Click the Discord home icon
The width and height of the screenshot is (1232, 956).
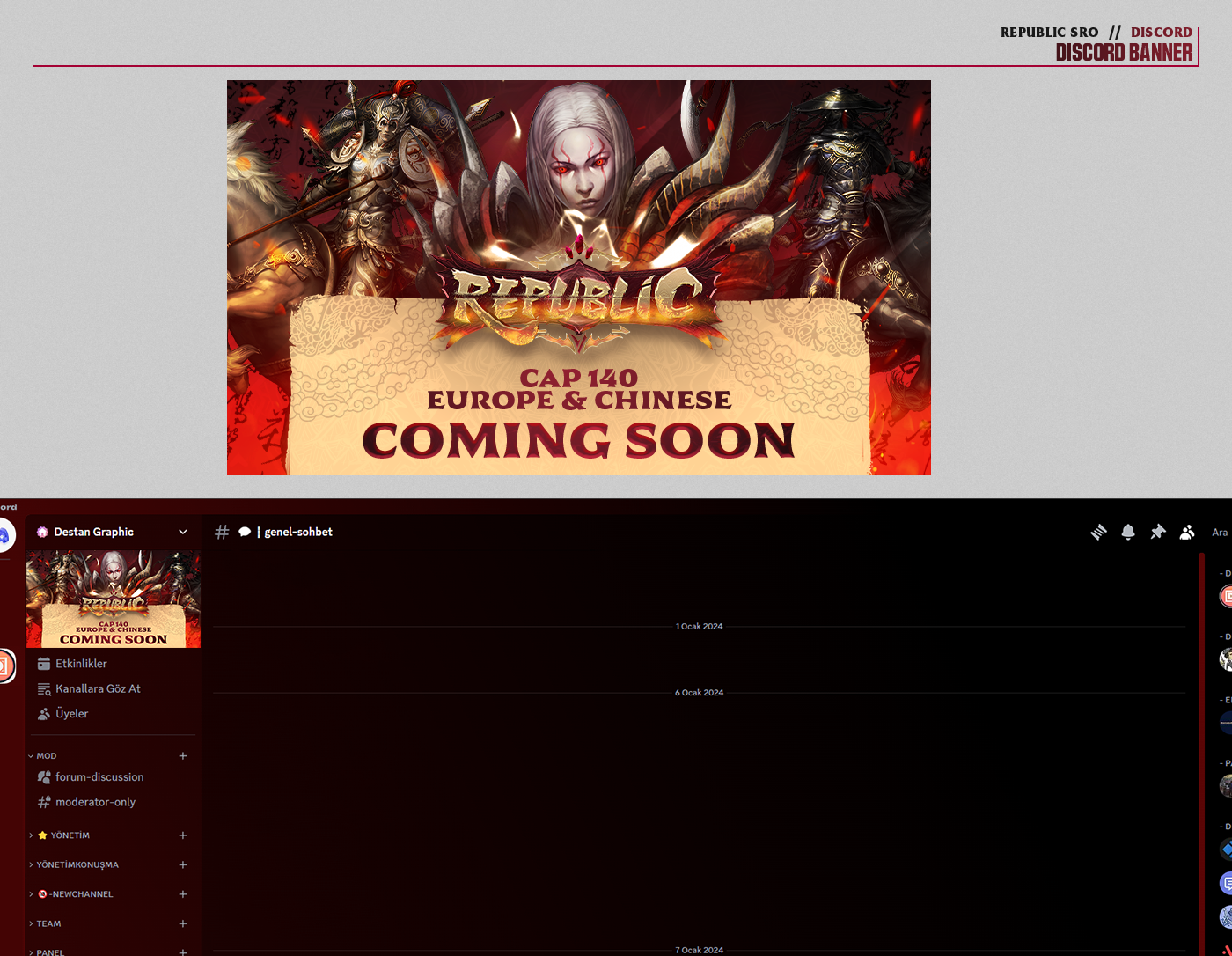coord(4,535)
